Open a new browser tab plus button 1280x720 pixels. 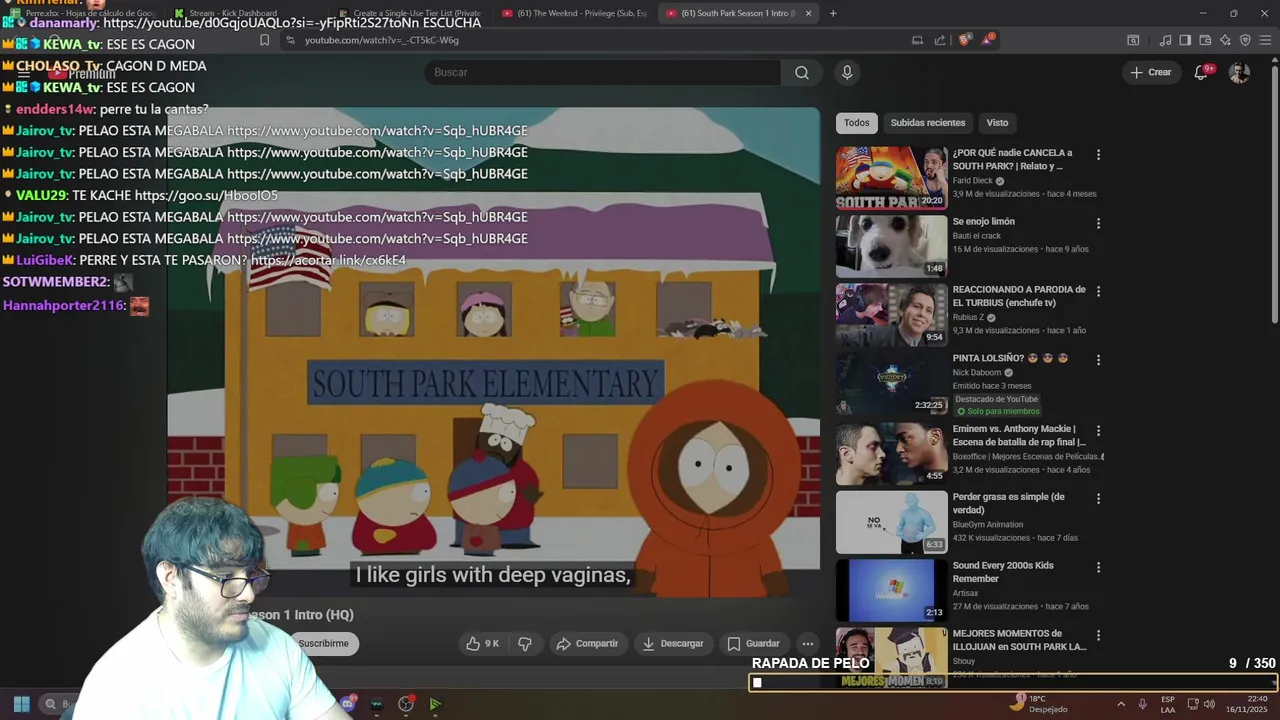833,13
